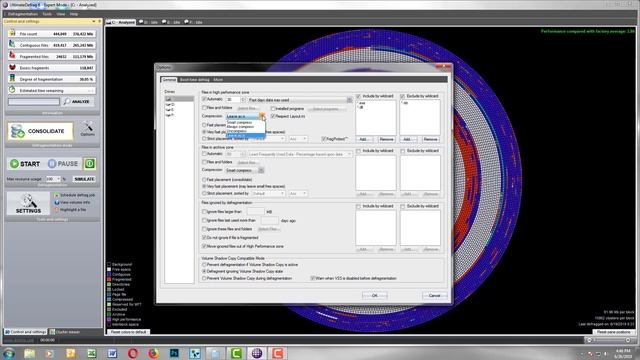The height and width of the screenshot is (360, 640).
Task: Click SIMULATE button
Action: pyautogui.click(x=84, y=179)
